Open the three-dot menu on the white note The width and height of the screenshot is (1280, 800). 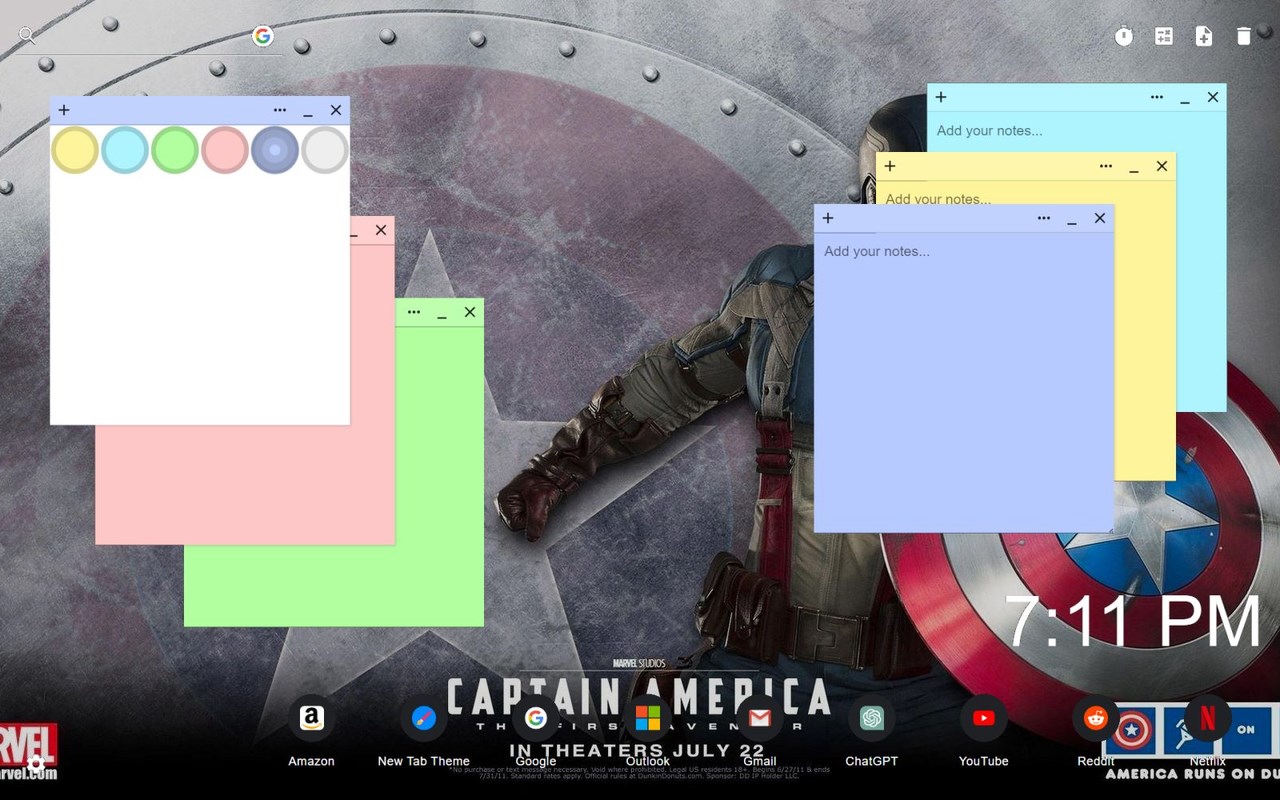280,110
